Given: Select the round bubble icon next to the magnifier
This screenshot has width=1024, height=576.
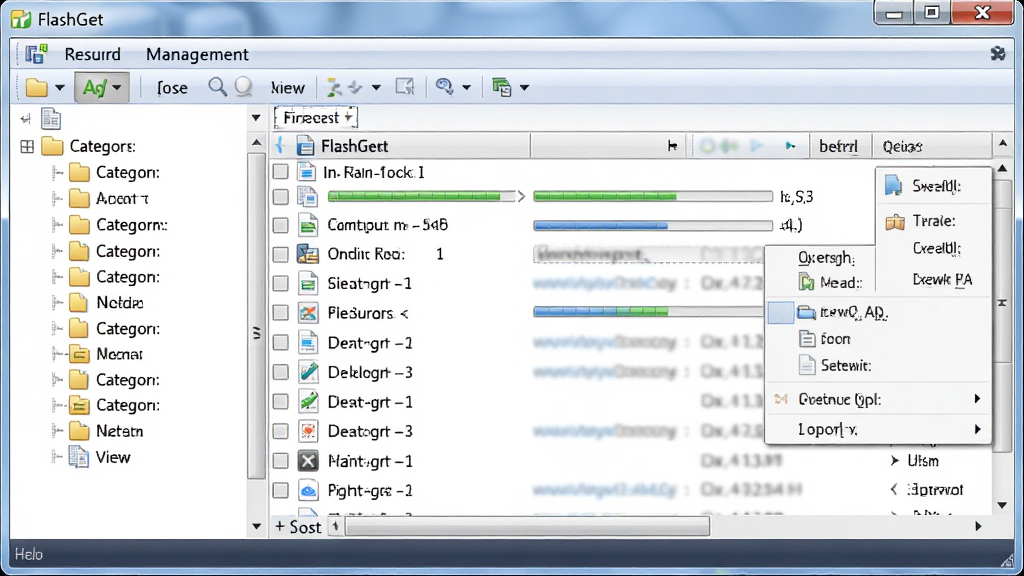Looking at the screenshot, I should pos(243,87).
